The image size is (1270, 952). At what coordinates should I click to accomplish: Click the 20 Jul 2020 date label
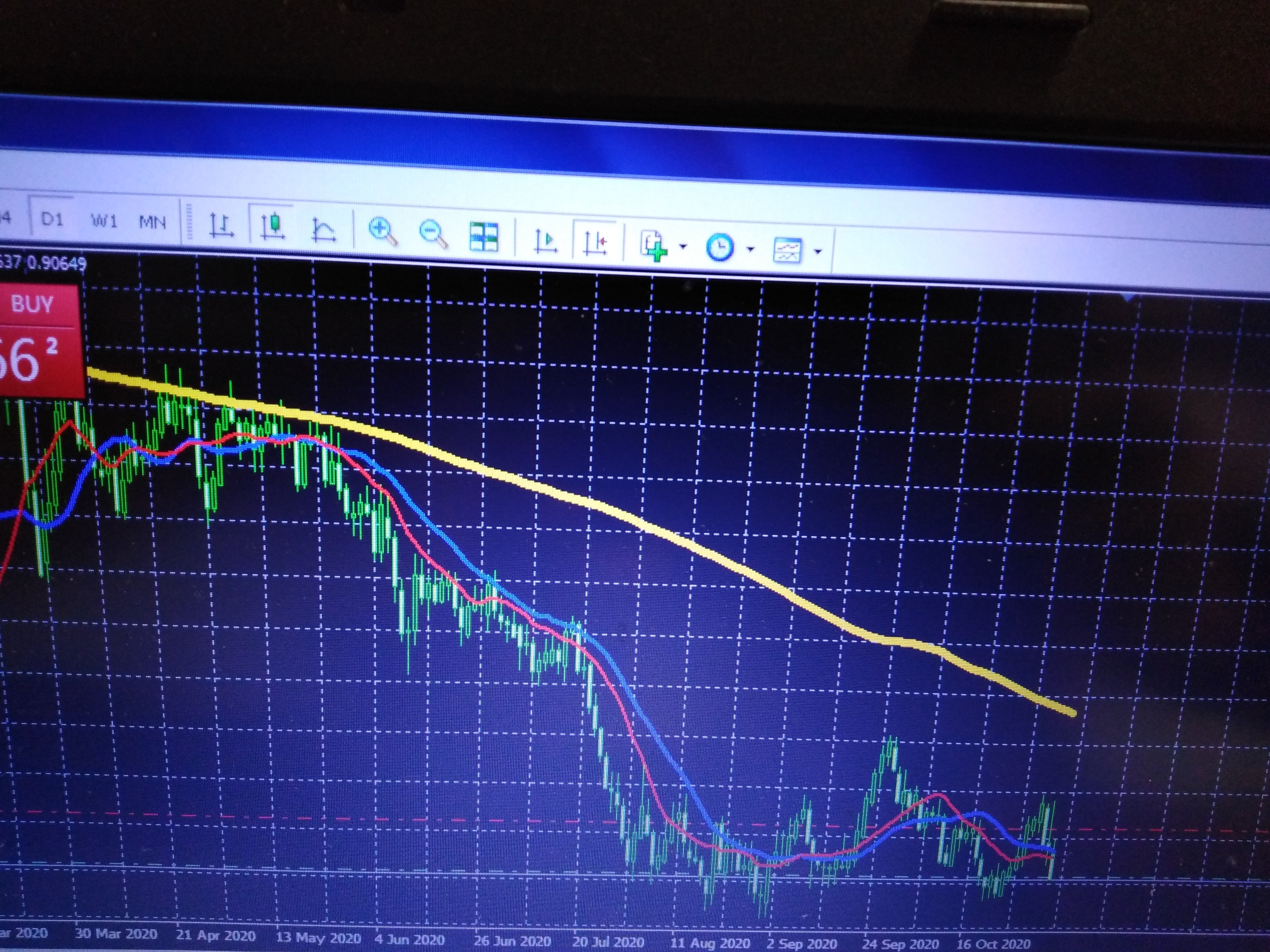tap(608, 942)
